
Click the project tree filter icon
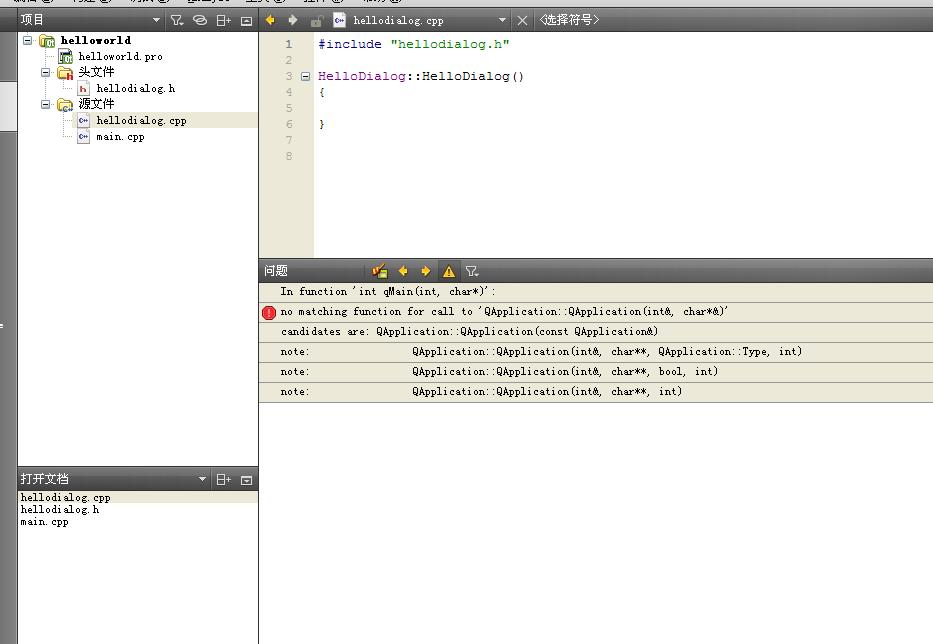[x=177, y=20]
